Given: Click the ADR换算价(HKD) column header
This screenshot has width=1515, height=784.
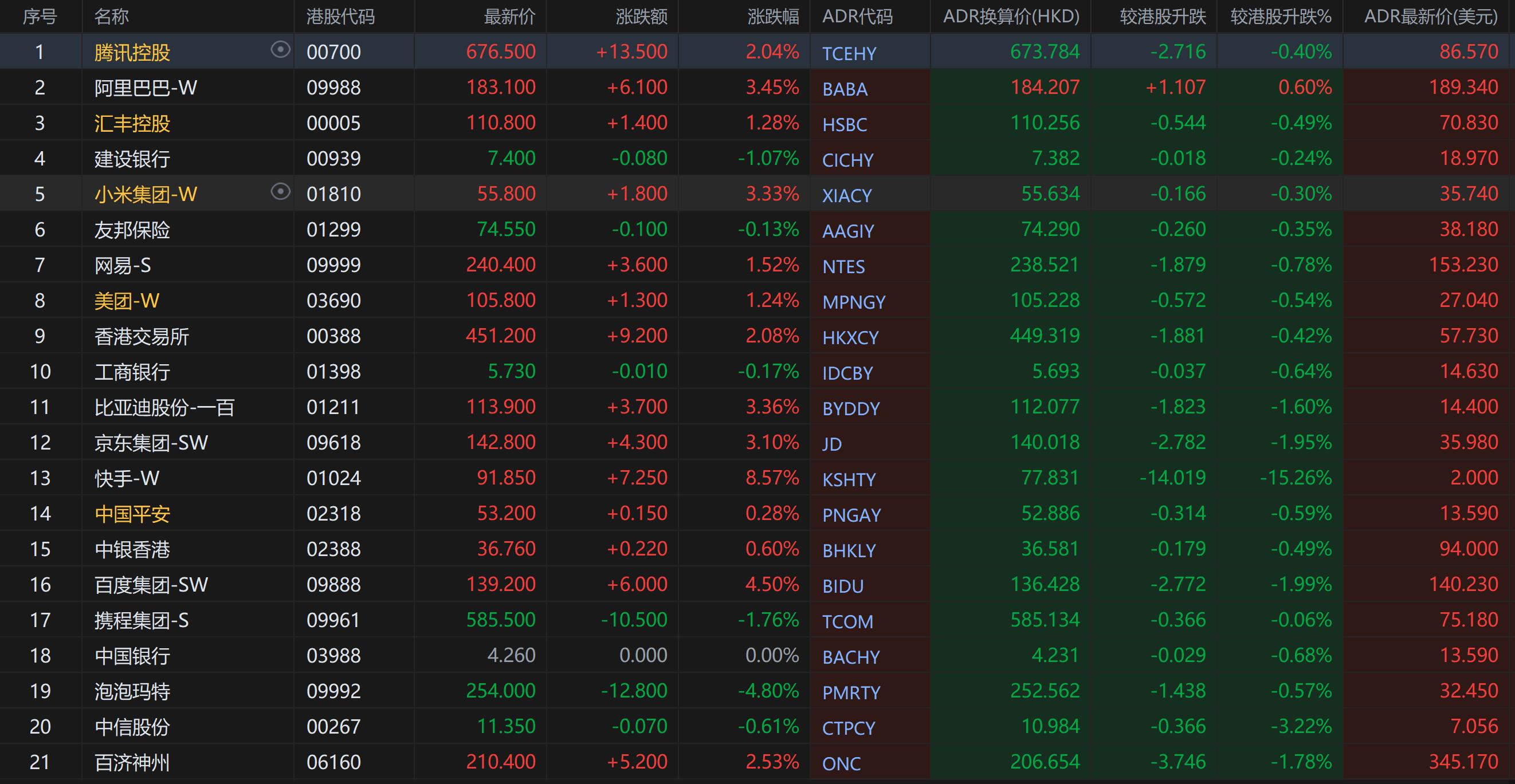Looking at the screenshot, I should (x=1011, y=17).
